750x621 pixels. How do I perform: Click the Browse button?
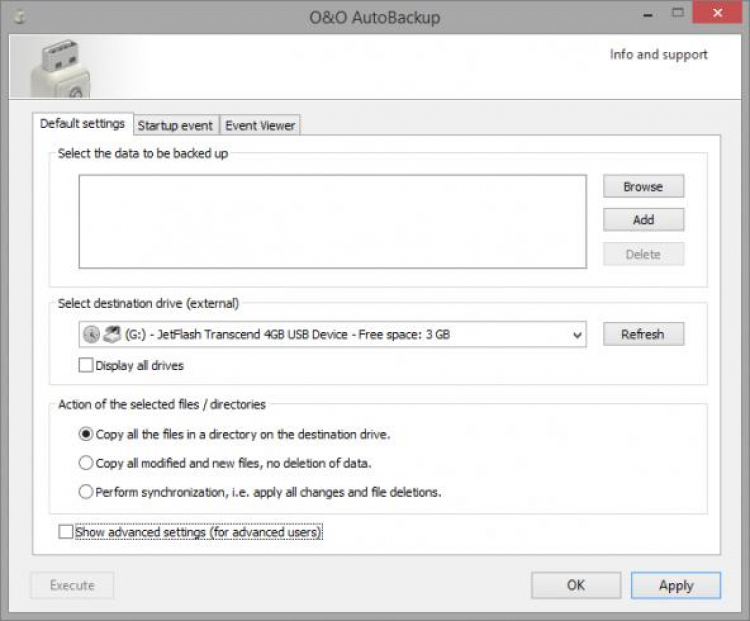pyautogui.click(x=643, y=186)
